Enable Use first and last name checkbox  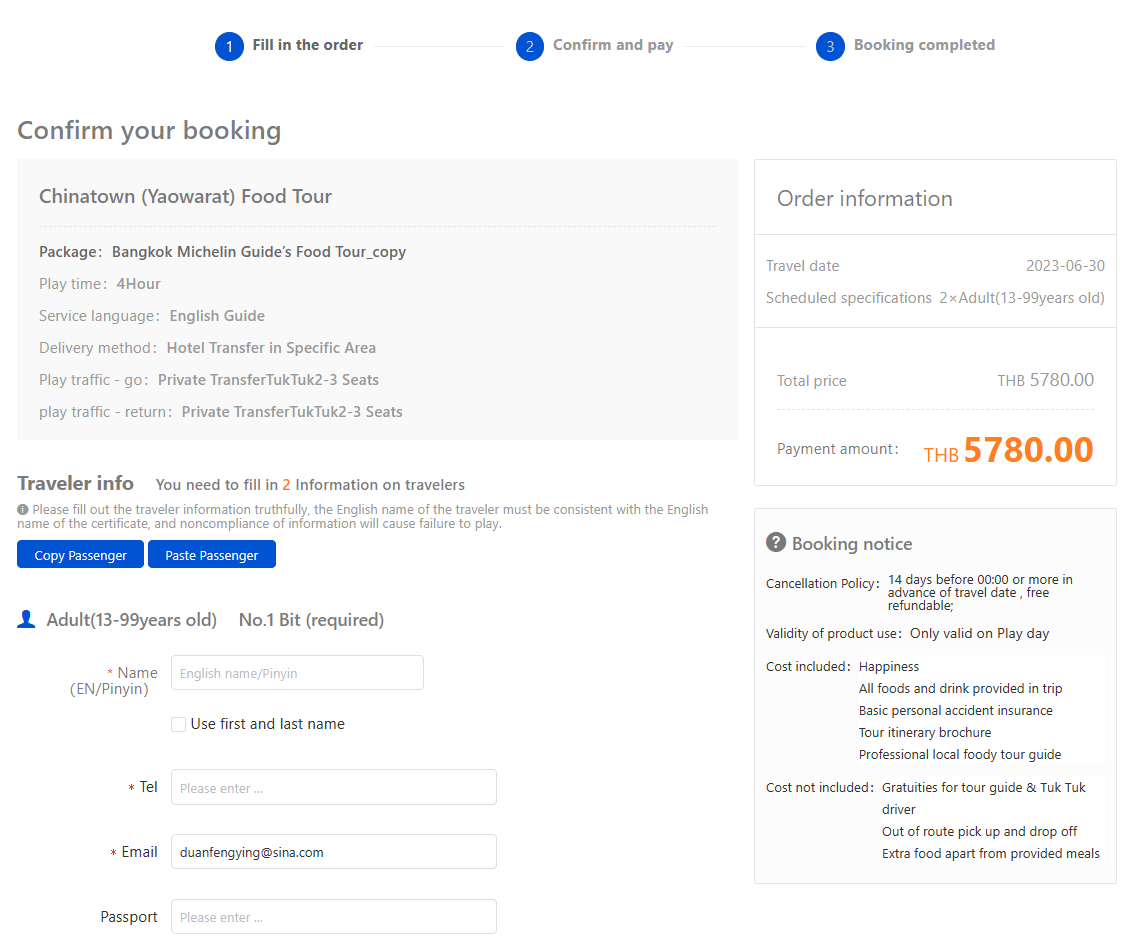point(178,724)
